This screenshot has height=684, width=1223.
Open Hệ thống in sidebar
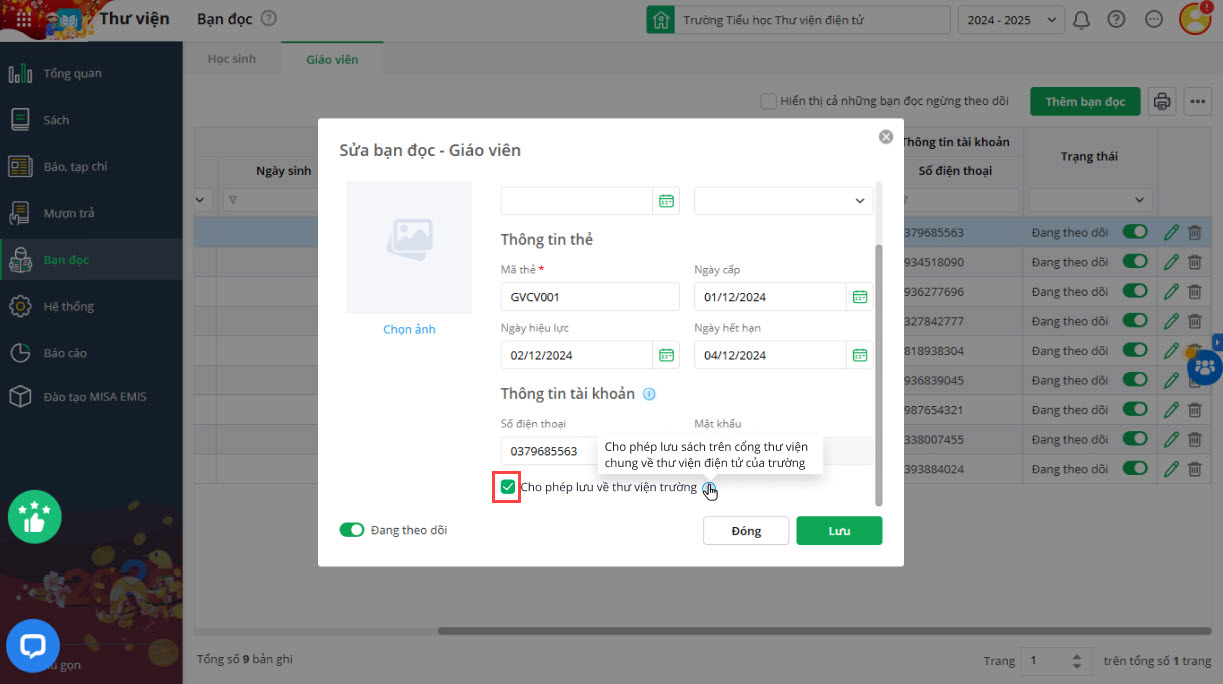click(x=91, y=306)
